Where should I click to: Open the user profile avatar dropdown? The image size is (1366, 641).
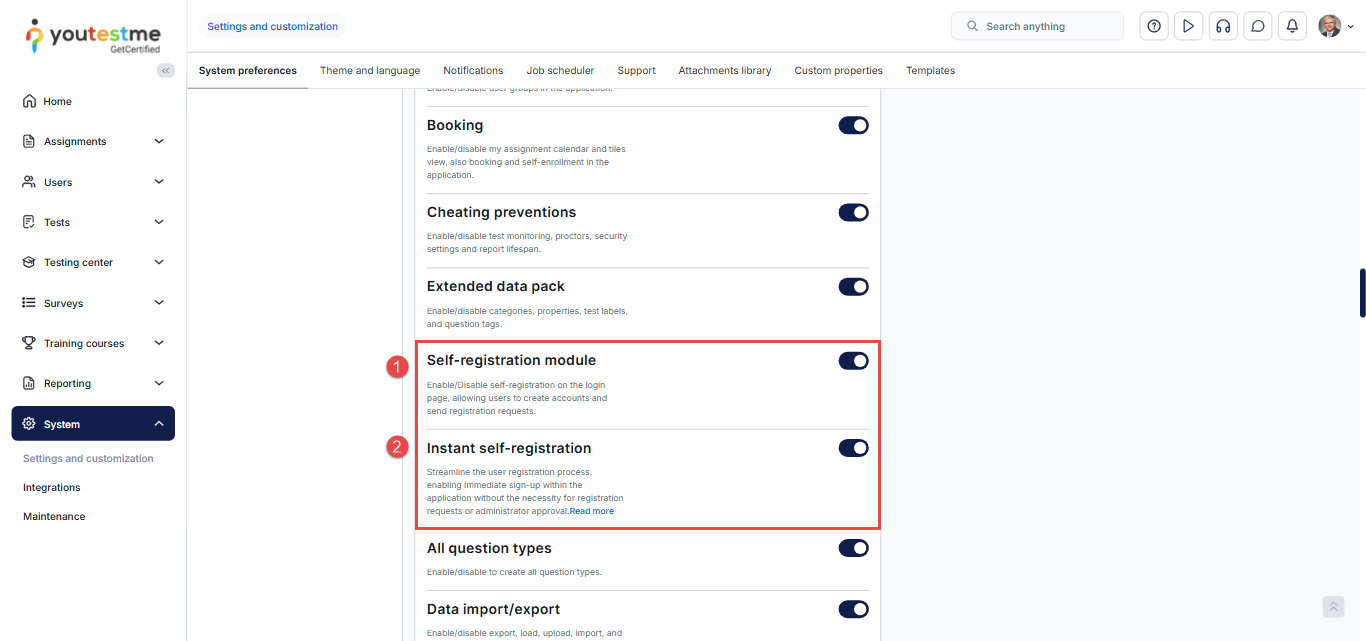[1335, 26]
